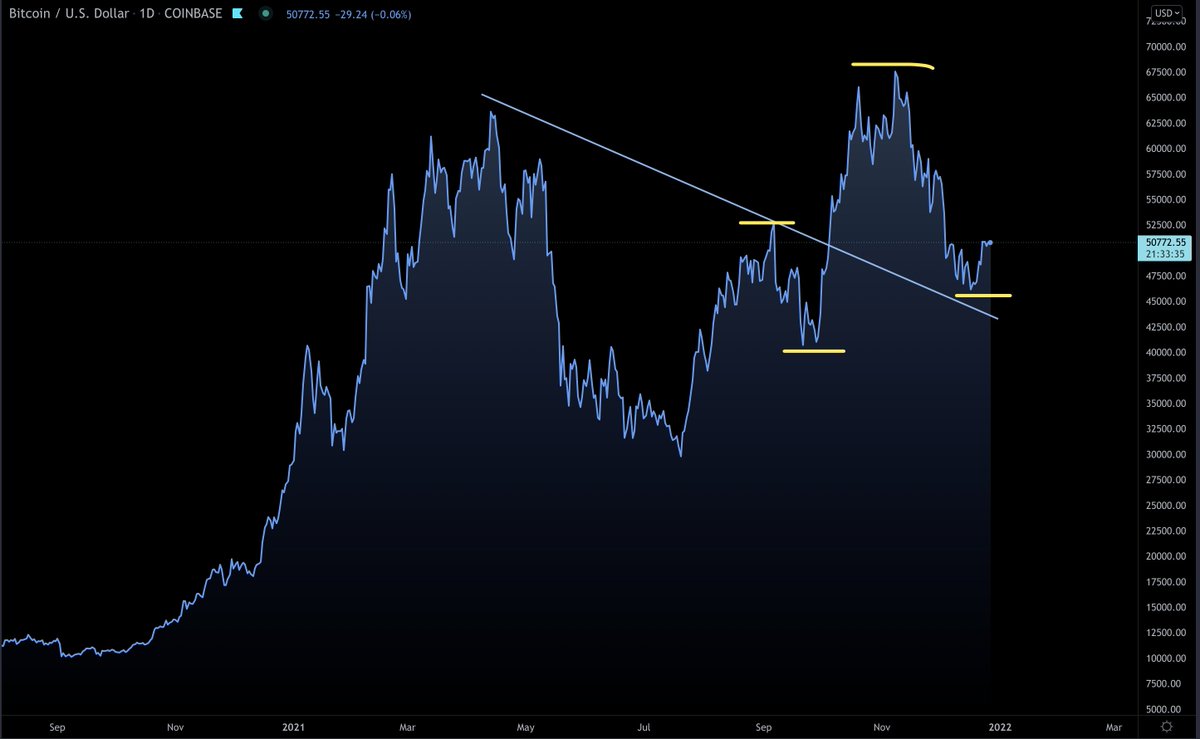Click the 2021 label on time axis
The image size is (1200, 739).
coord(293,726)
